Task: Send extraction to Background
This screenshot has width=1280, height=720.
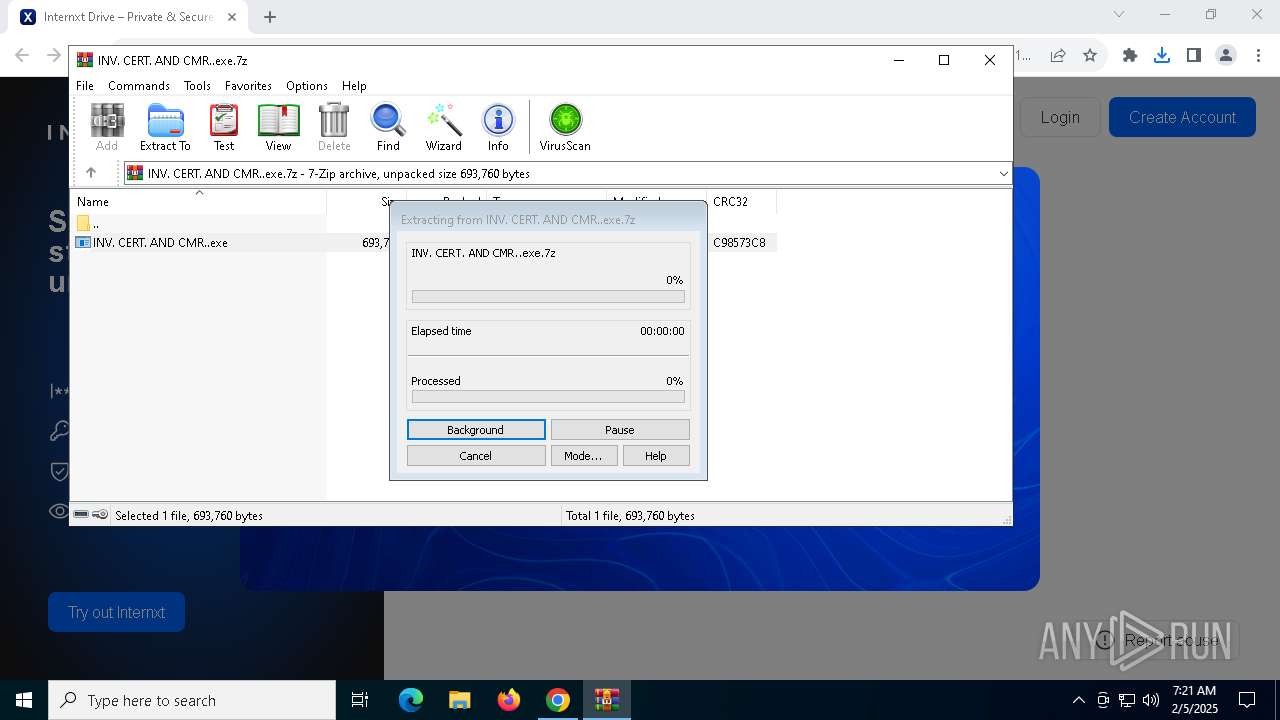Action: pyautogui.click(x=476, y=430)
